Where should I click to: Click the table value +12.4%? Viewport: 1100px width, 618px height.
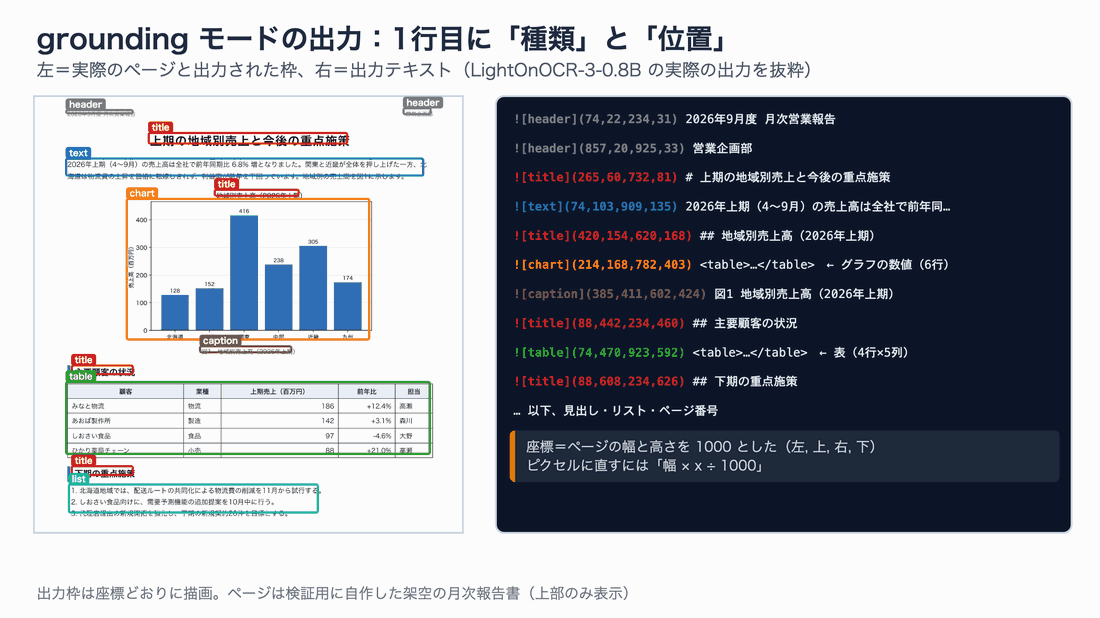(x=379, y=406)
